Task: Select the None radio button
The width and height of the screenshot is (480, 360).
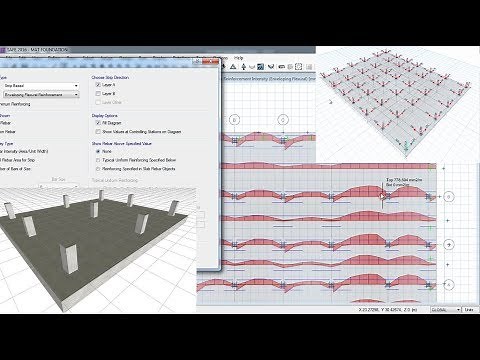Action: [98, 151]
